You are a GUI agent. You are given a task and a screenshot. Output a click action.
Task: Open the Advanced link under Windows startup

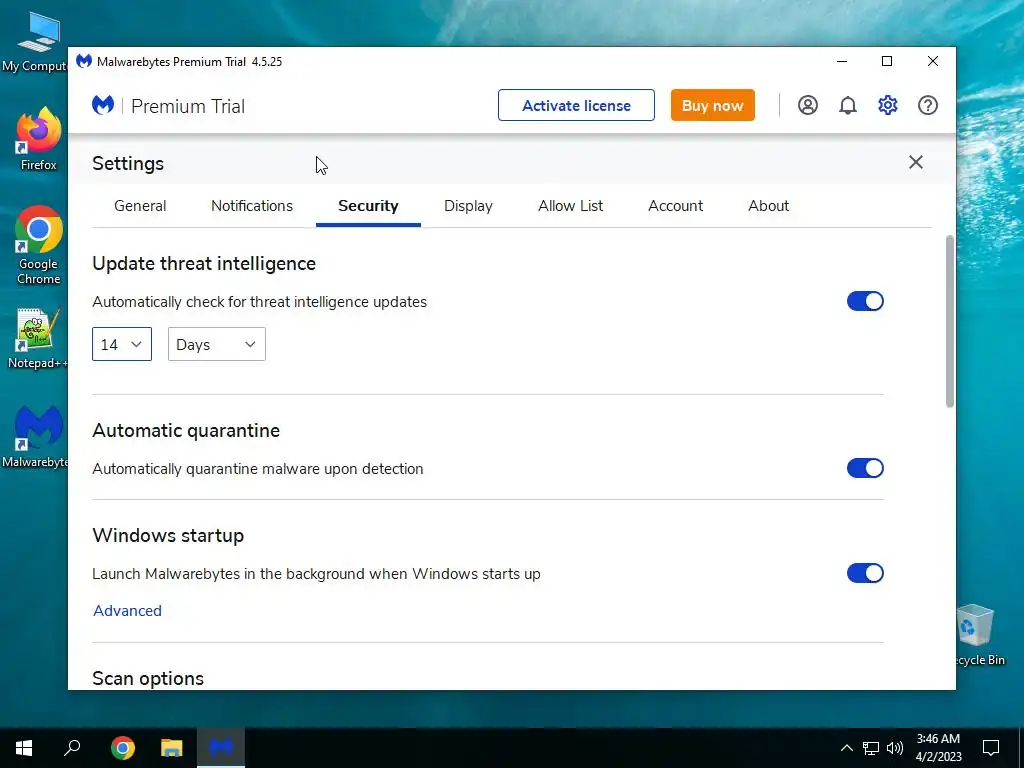click(x=127, y=611)
